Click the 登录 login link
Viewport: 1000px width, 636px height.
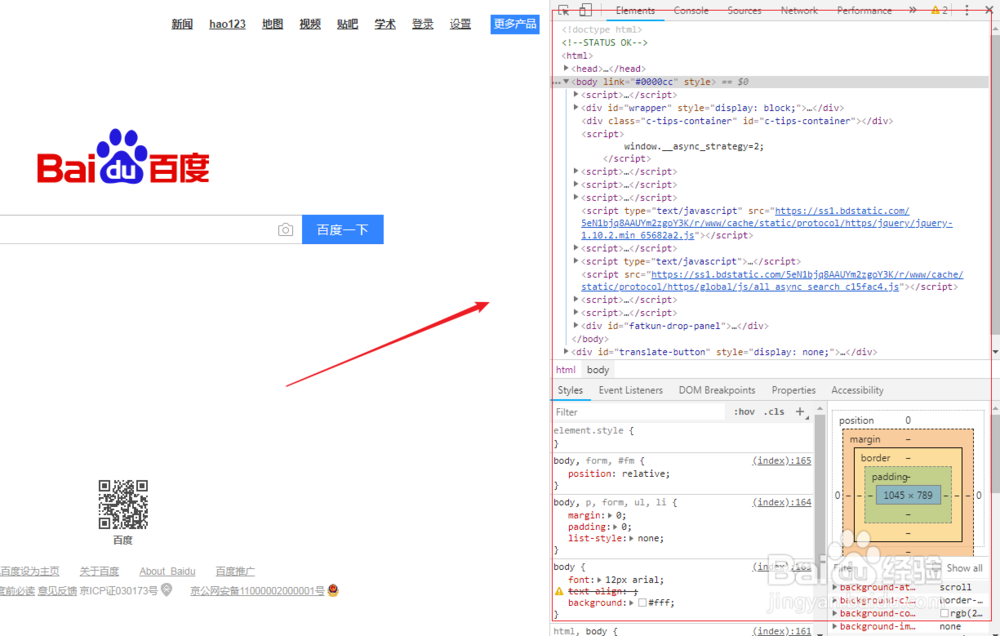[x=422, y=24]
